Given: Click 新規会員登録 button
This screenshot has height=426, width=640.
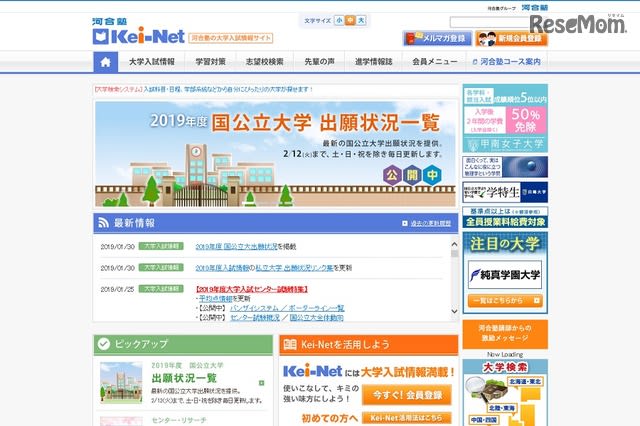Looking at the screenshot, I should [511, 38].
